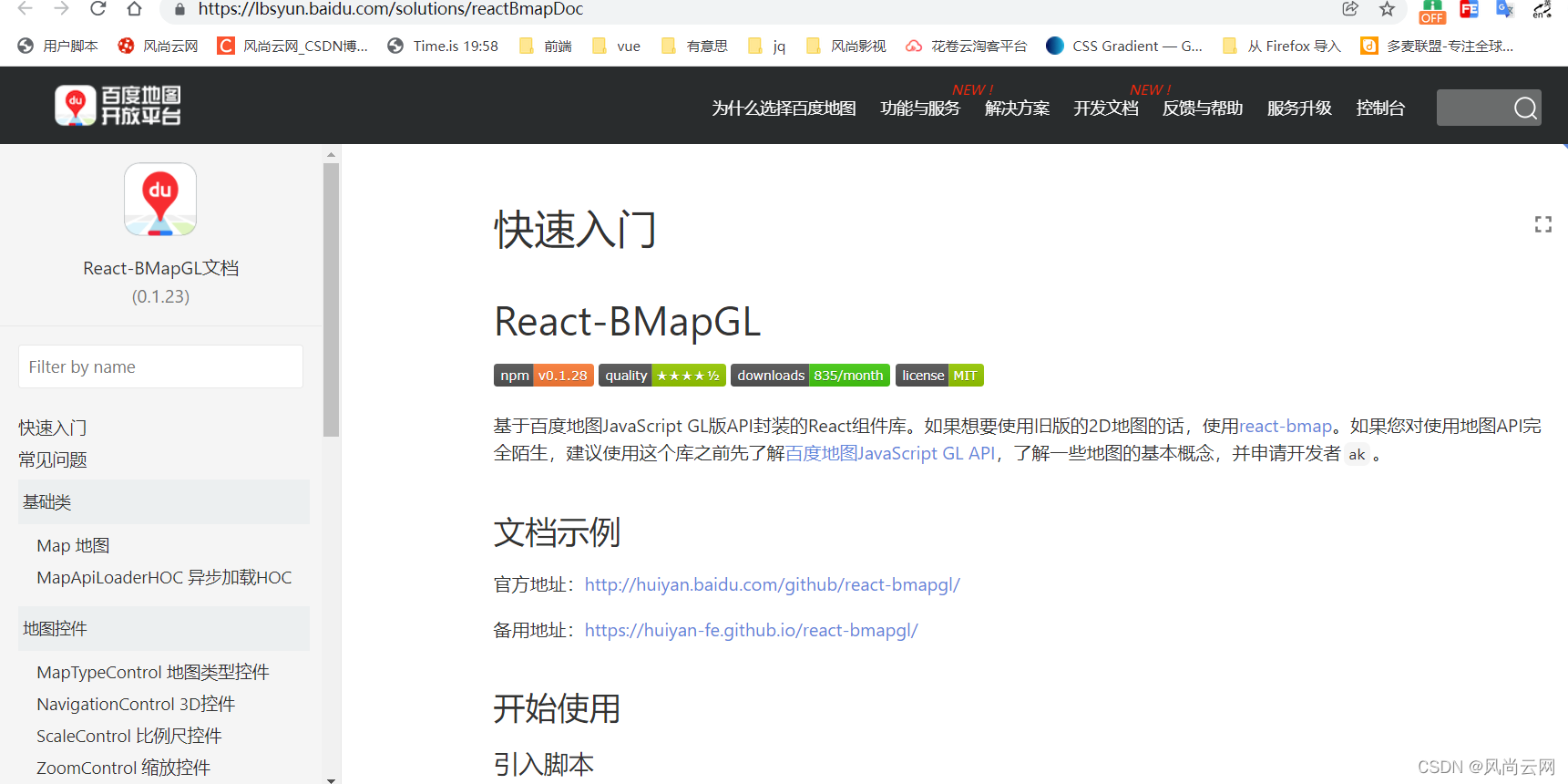
Task: Open the 有意思 bookmark folder
Action: (x=694, y=46)
